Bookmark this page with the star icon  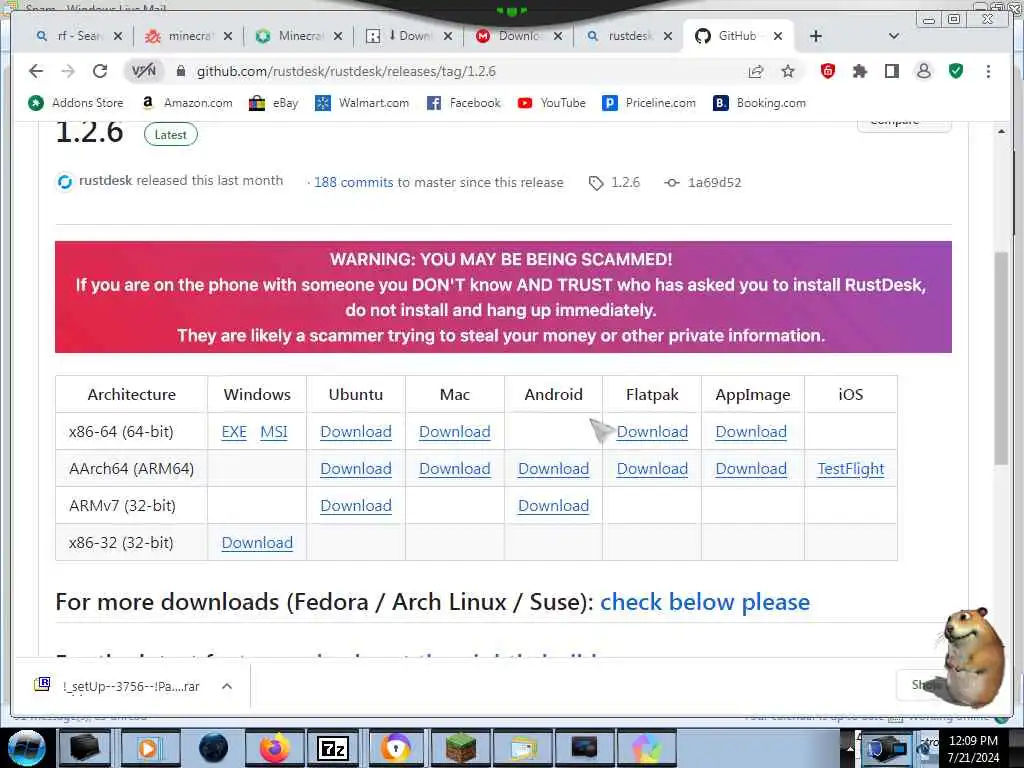tap(788, 71)
